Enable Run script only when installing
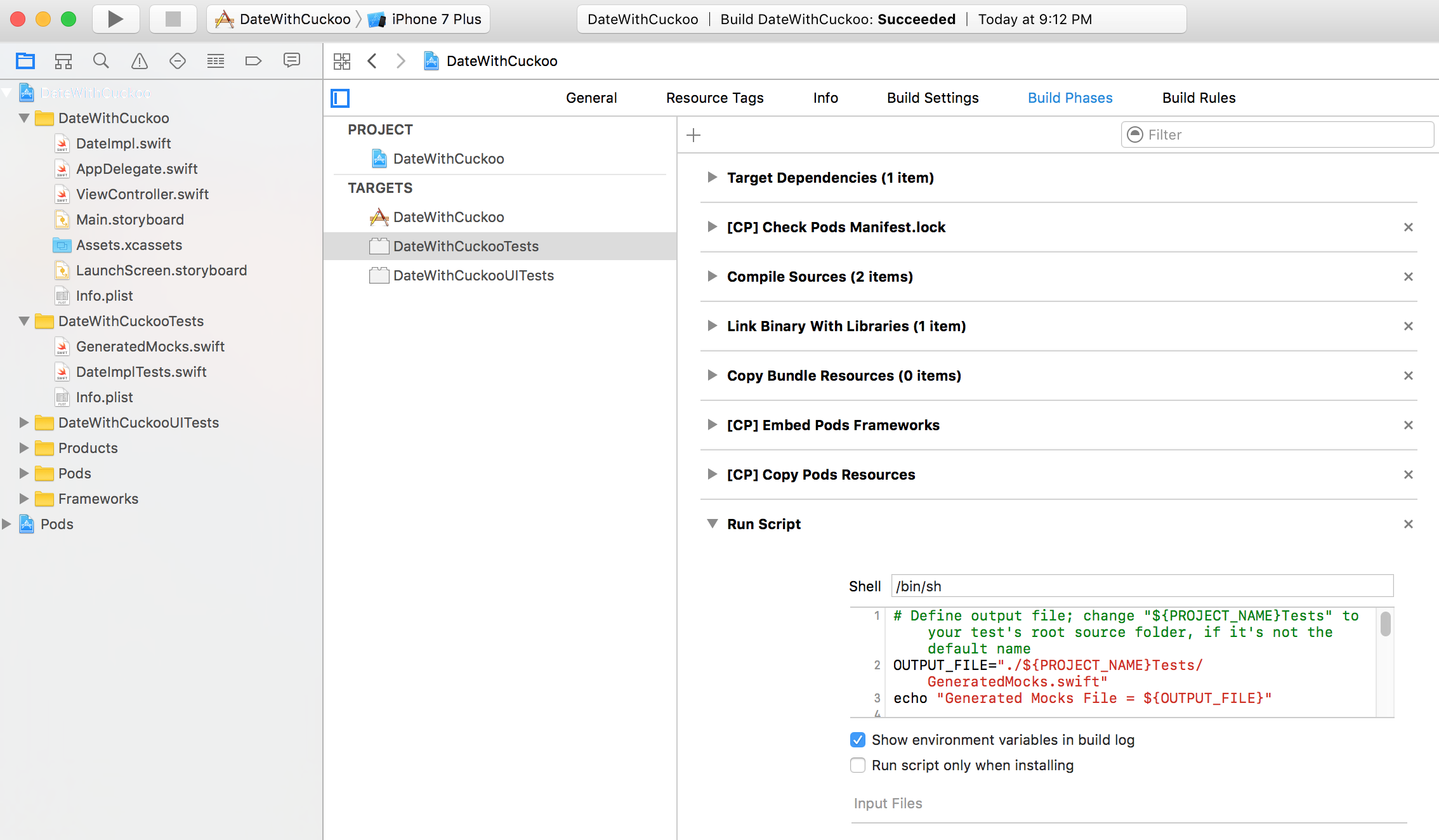The height and width of the screenshot is (840, 1439). pos(858,765)
